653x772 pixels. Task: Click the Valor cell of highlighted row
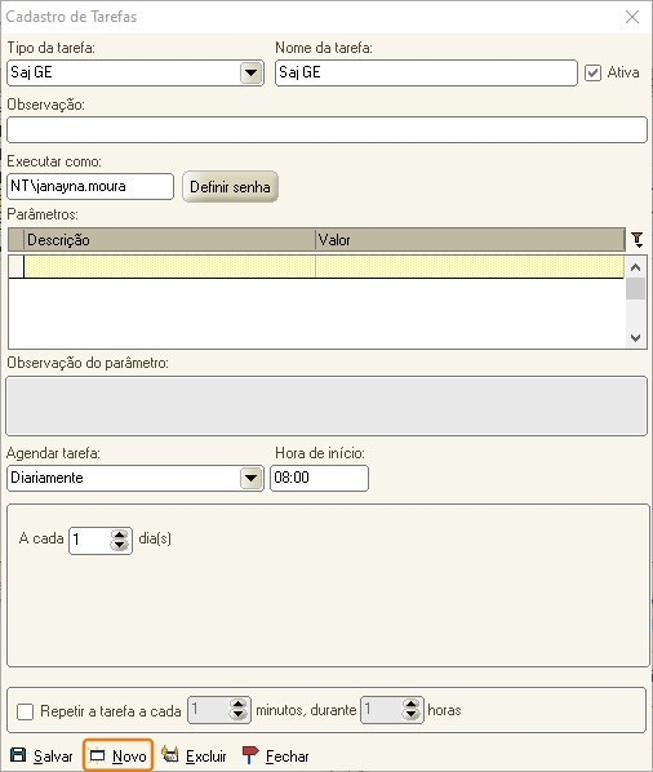click(x=470, y=266)
